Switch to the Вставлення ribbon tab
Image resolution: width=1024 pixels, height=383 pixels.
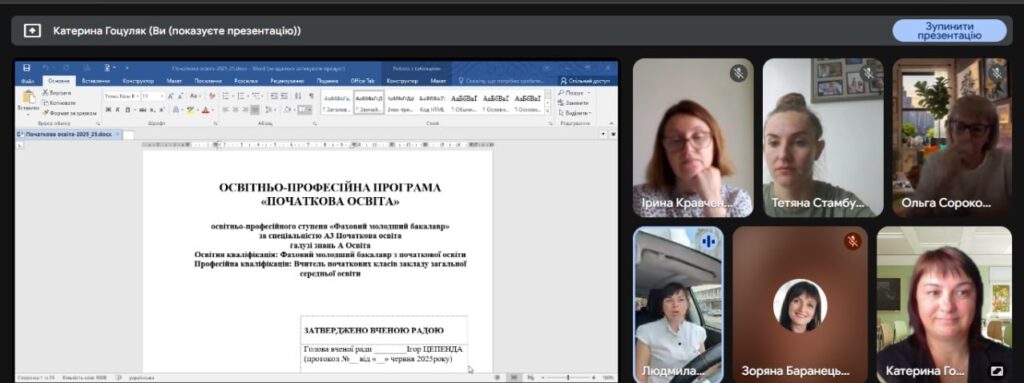(x=96, y=81)
